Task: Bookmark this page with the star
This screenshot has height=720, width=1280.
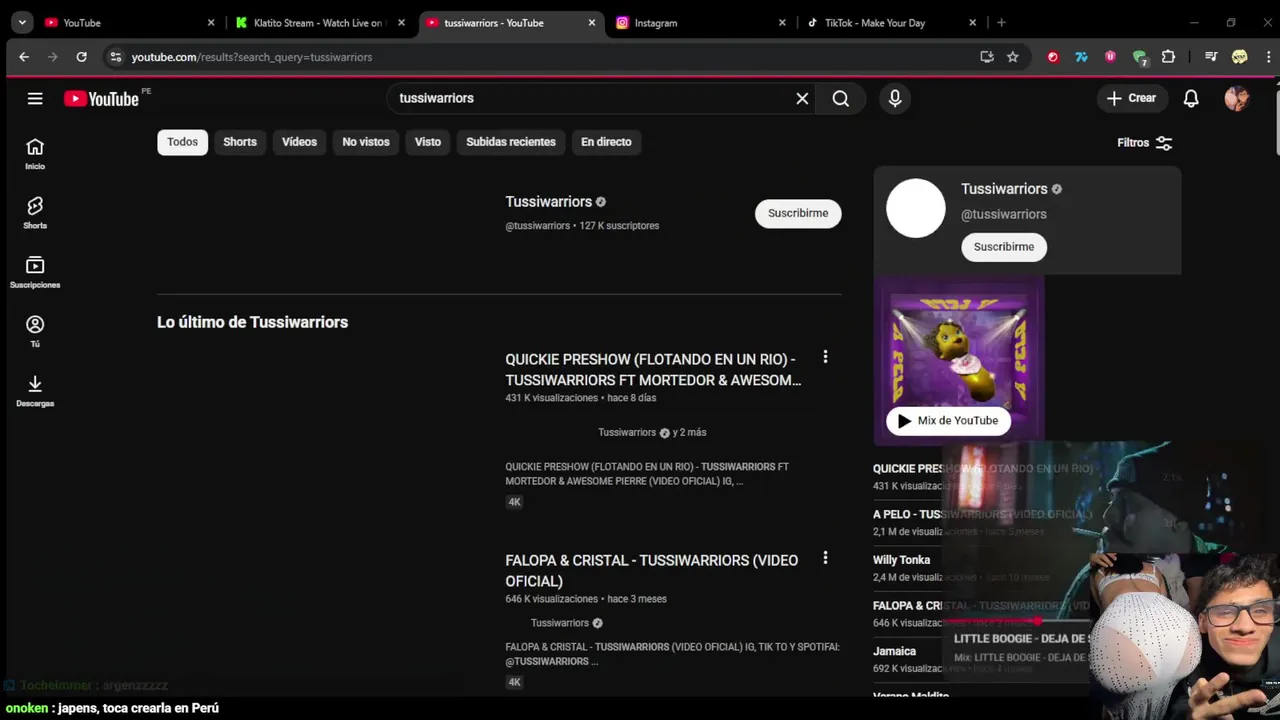Action: pyautogui.click(x=1013, y=57)
